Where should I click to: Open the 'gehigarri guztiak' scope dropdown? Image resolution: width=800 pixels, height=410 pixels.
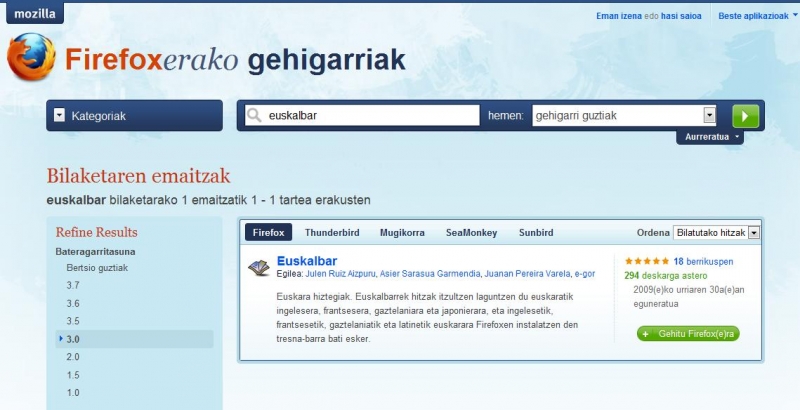(x=624, y=116)
